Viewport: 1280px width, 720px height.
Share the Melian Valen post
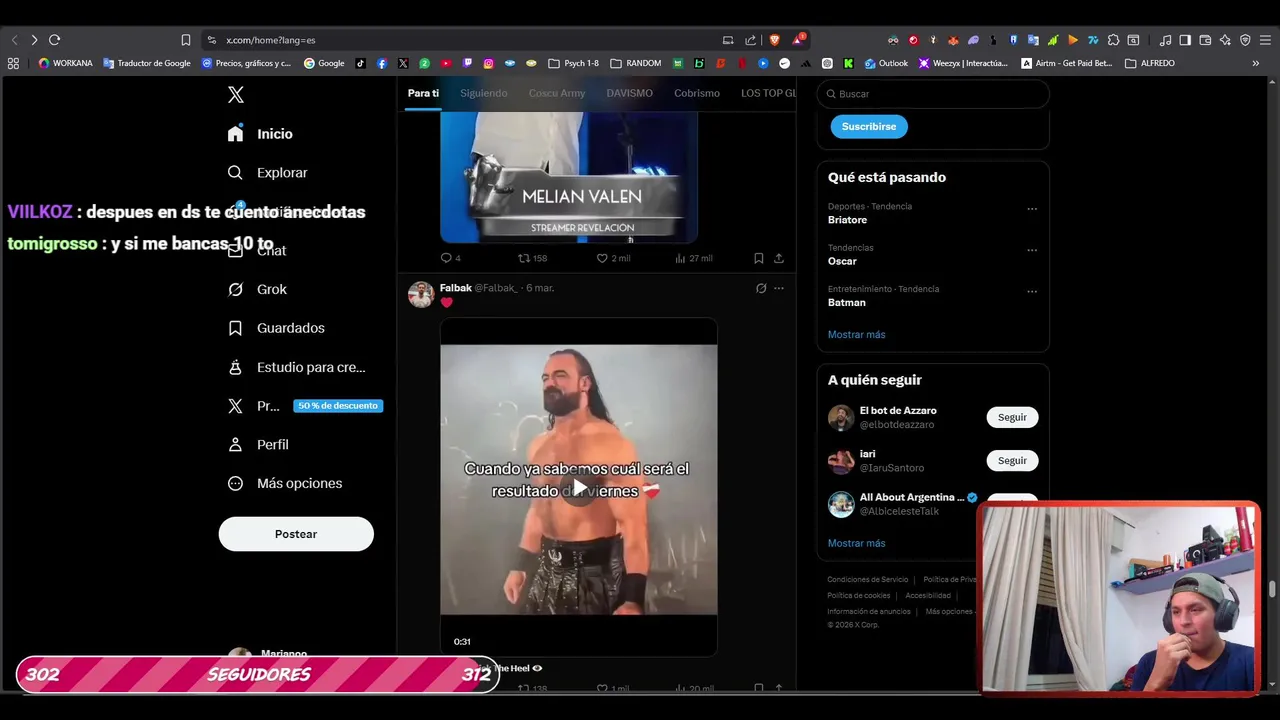coord(778,258)
